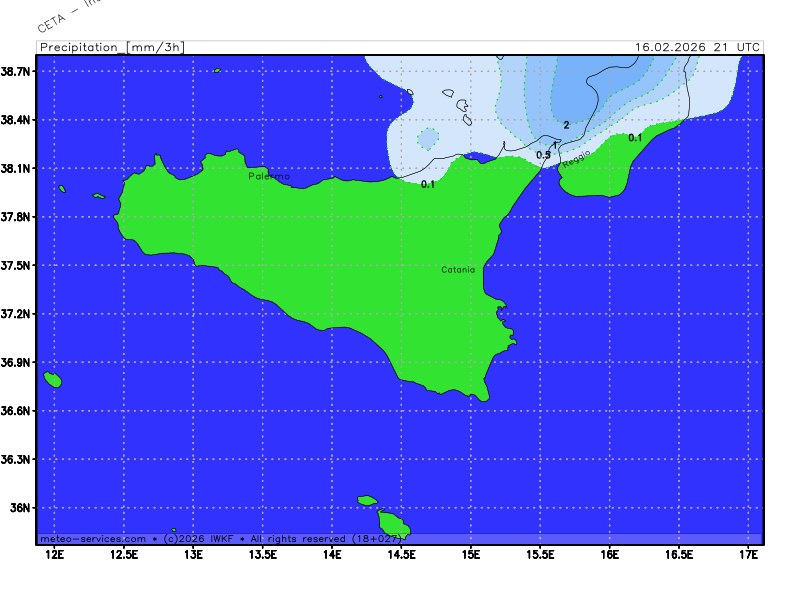Select the 14.5E longitude axis label

point(401,554)
